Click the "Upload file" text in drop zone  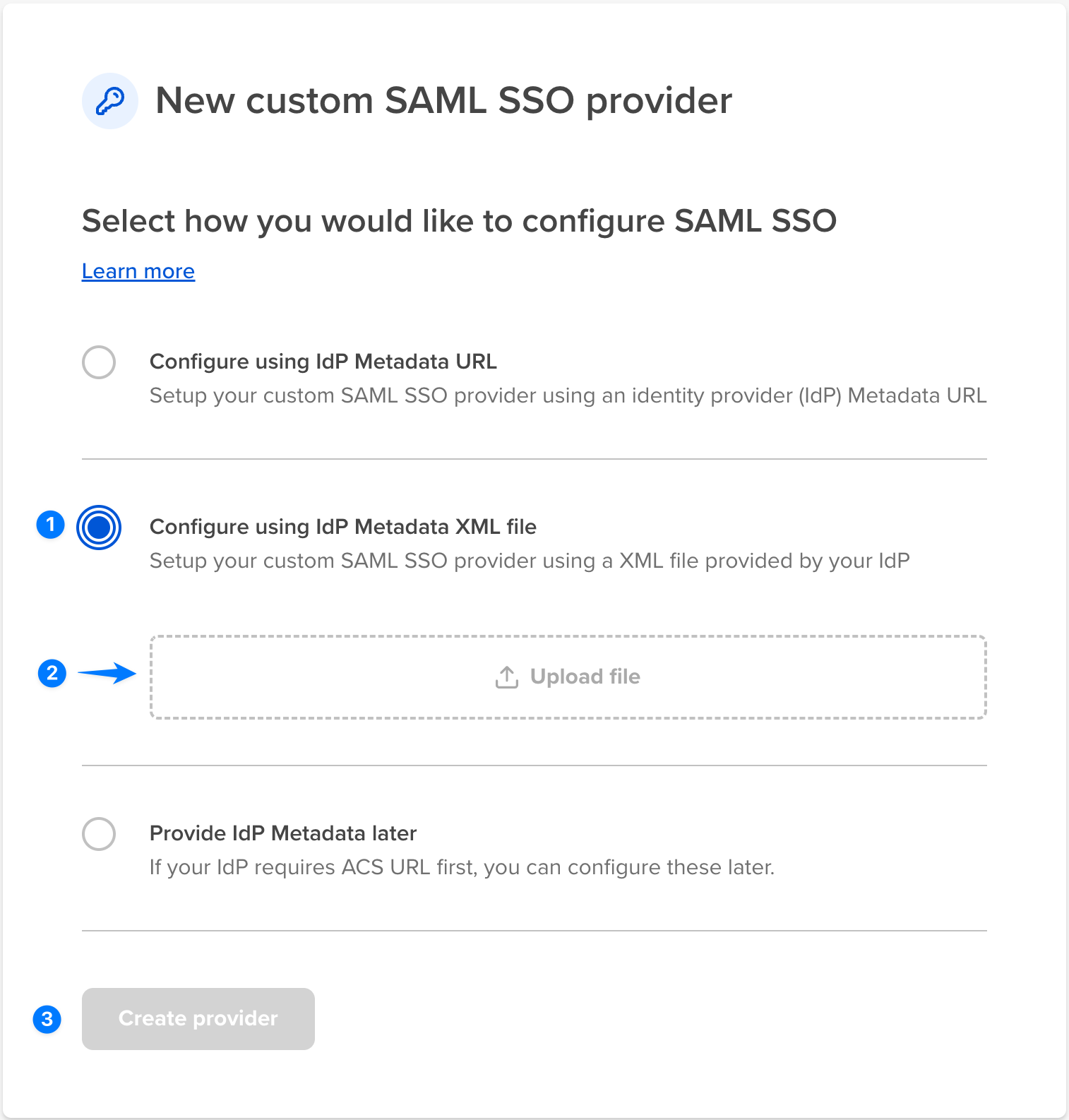tap(585, 677)
